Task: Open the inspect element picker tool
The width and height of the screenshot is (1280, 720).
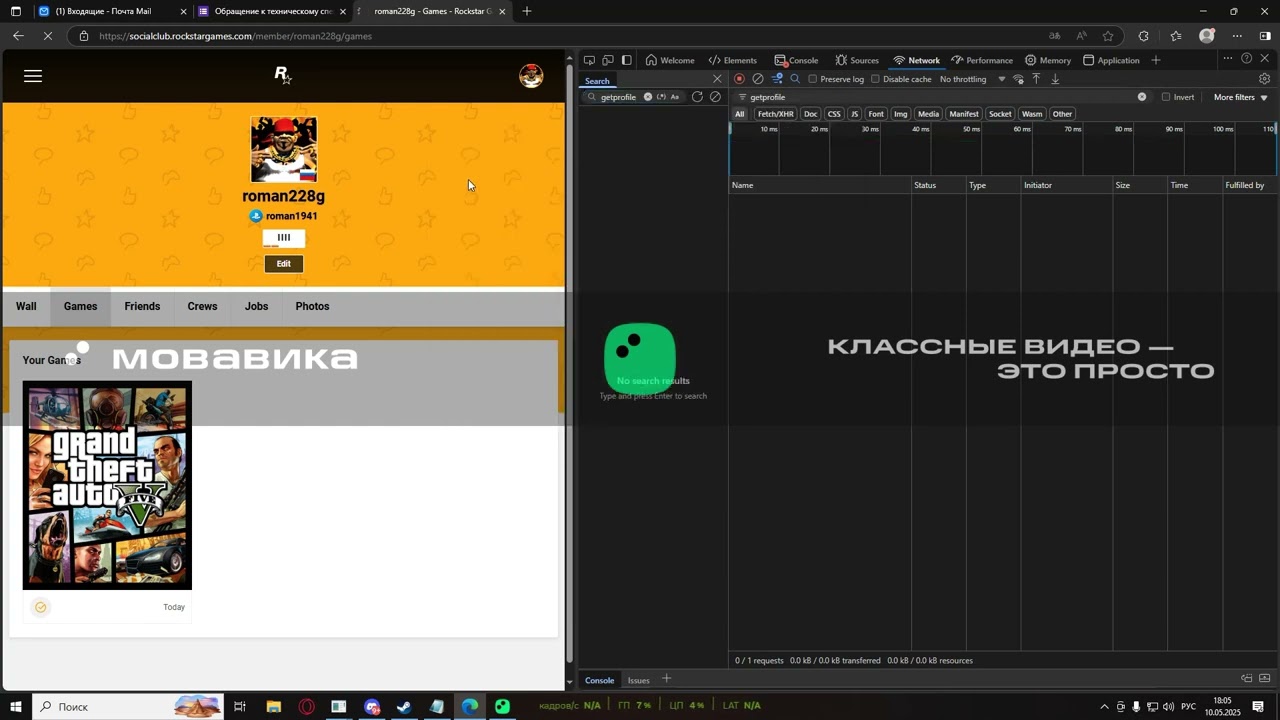Action: pos(589,60)
